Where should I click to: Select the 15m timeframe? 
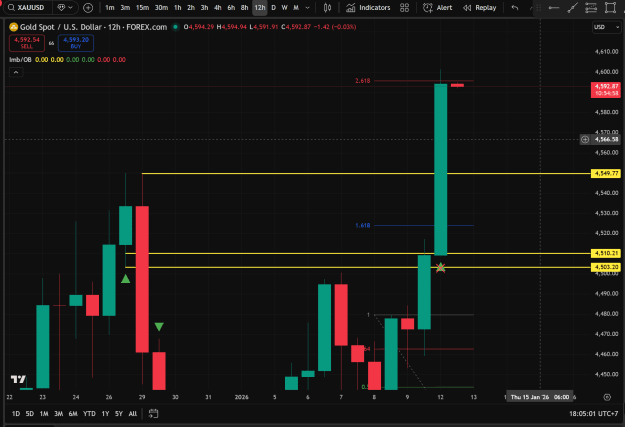(x=142, y=8)
